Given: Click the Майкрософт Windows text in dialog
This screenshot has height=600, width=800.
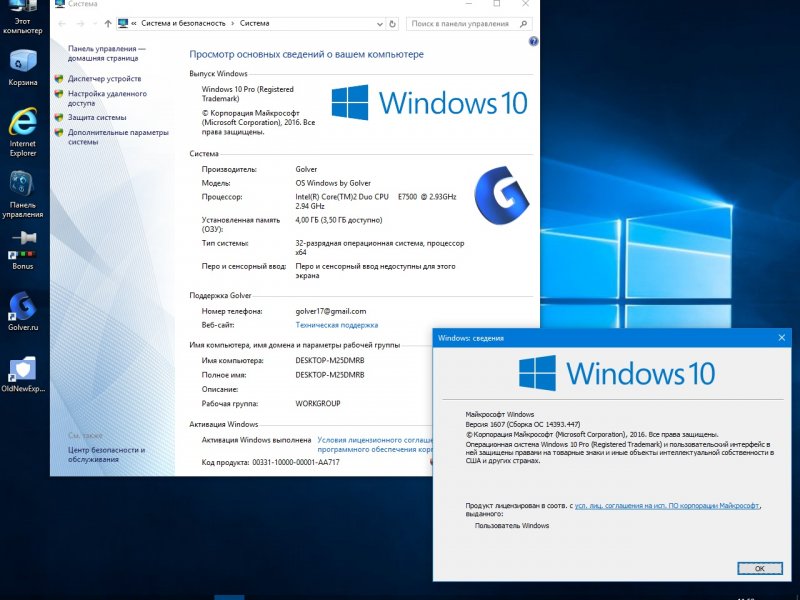Looking at the screenshot, I should click(499, 414).
